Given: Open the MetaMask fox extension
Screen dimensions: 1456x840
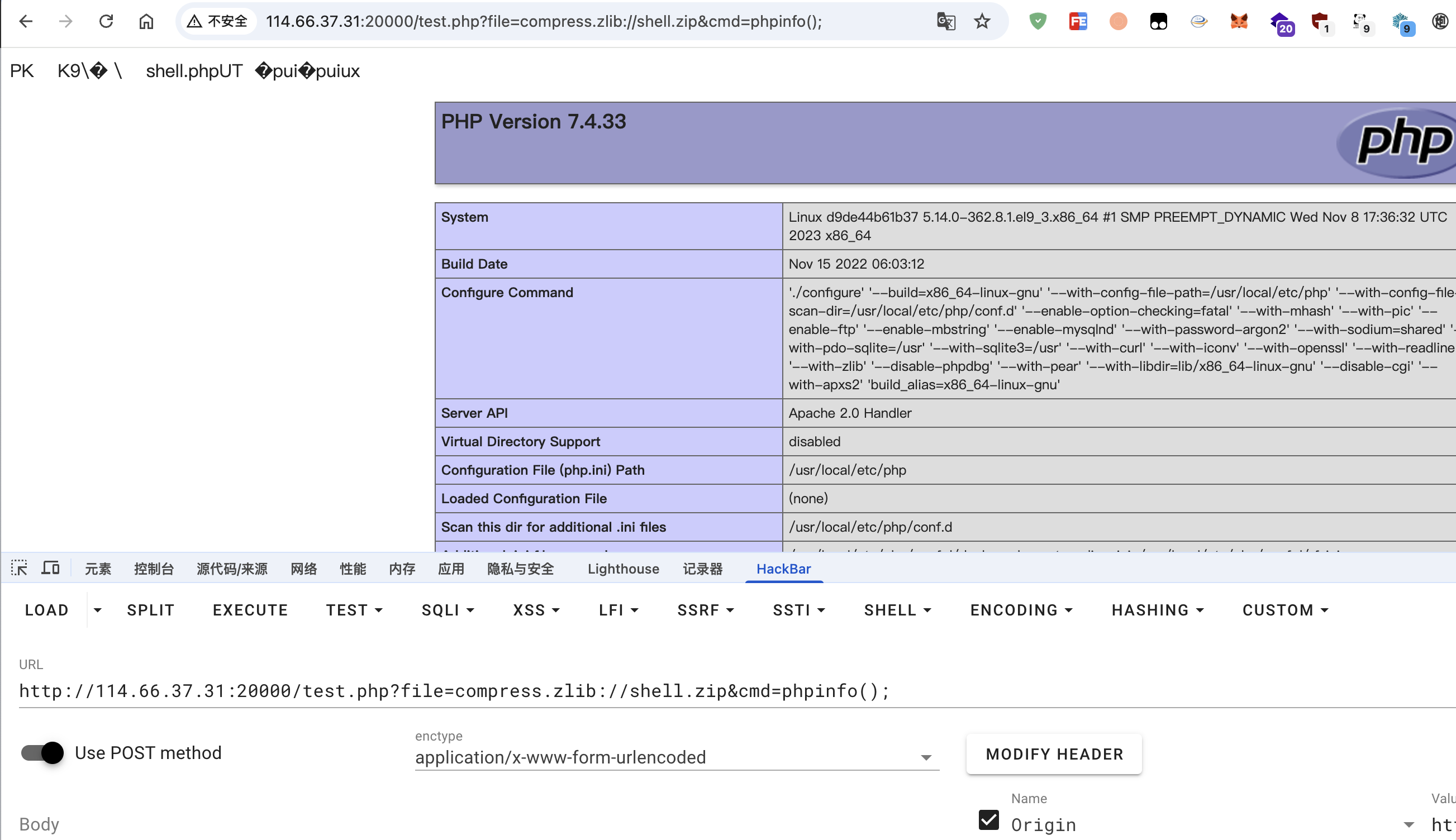Looking at the screenshot, I should pos(1239,21).
